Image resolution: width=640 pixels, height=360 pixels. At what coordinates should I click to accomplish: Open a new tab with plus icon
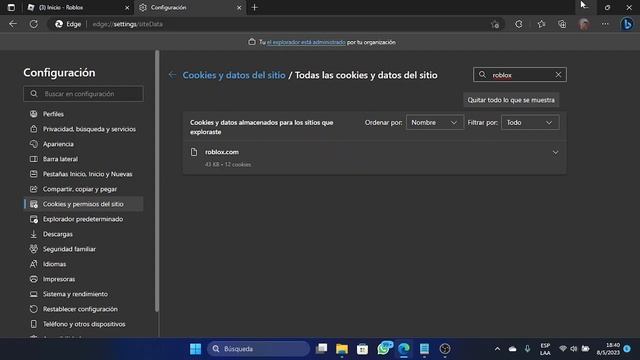pyautogui.click(x=255, y=7)
